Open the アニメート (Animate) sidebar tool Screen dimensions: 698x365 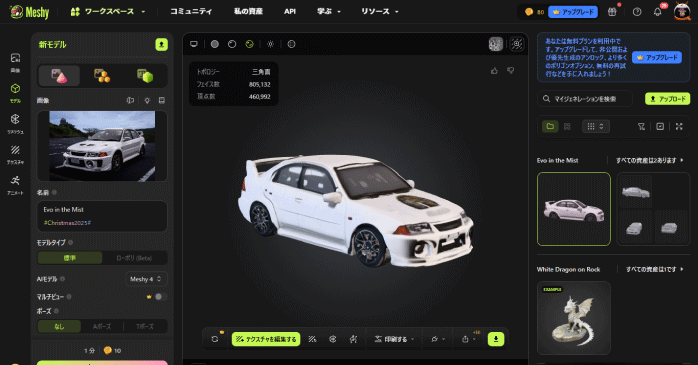pos(15,185)
